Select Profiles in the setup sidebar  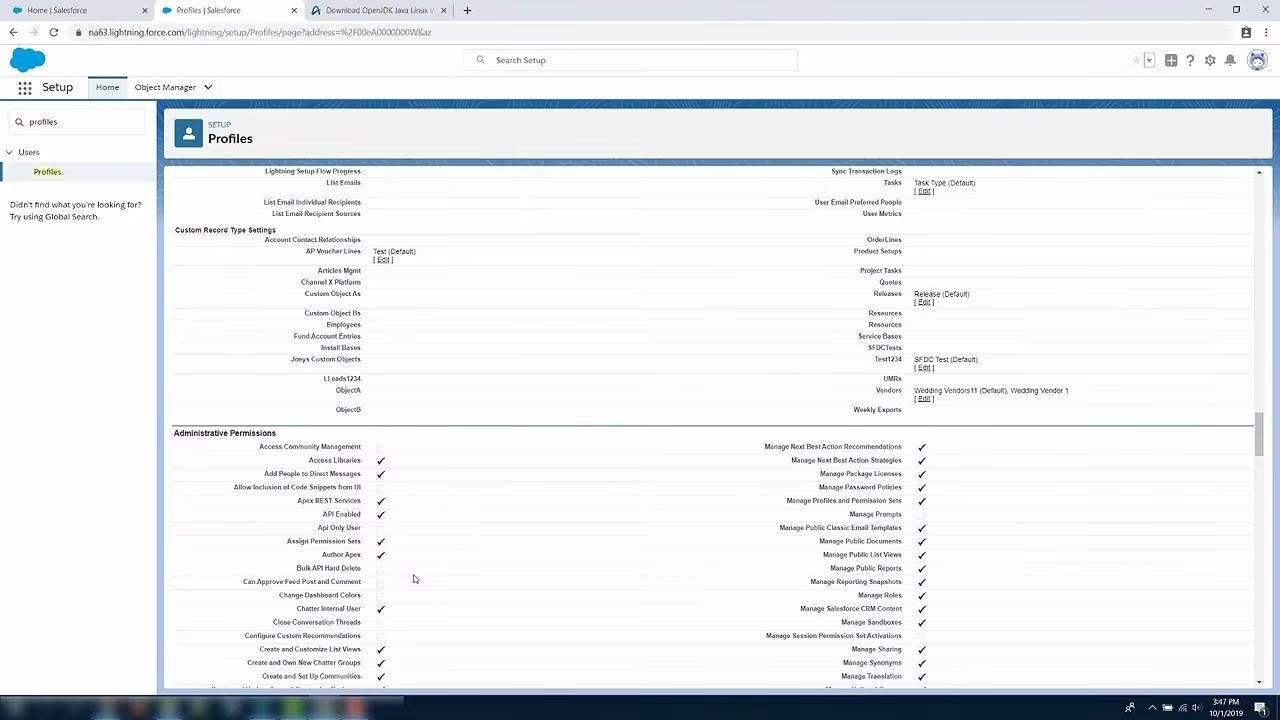click(47, 172)
